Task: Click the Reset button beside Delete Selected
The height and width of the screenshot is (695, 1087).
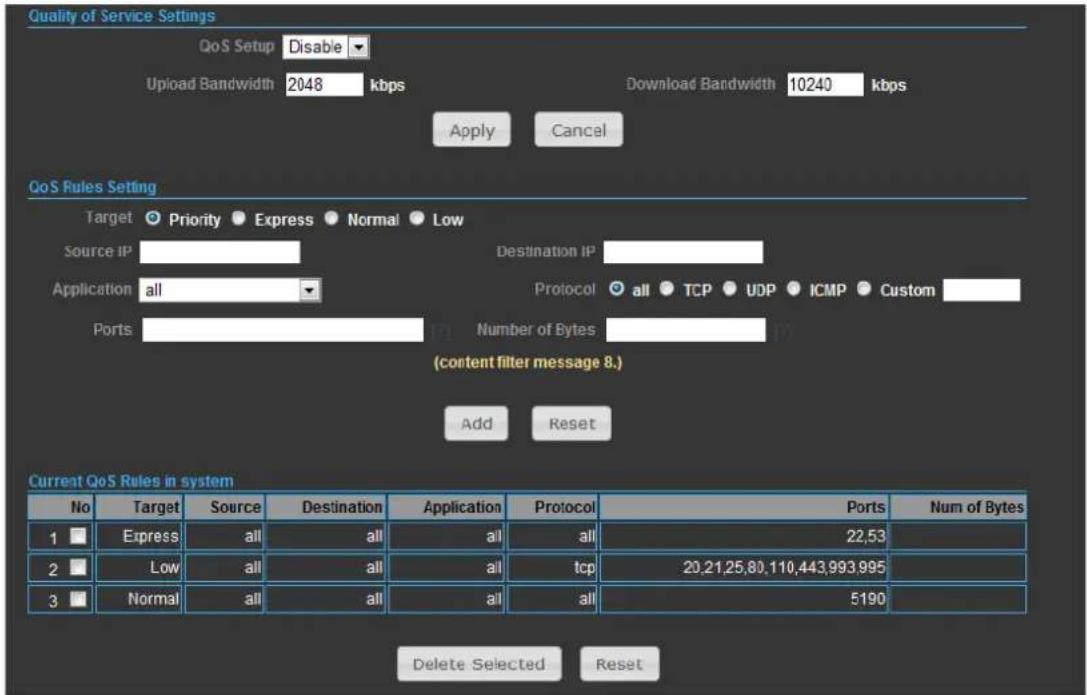Action: coord(619,664)
